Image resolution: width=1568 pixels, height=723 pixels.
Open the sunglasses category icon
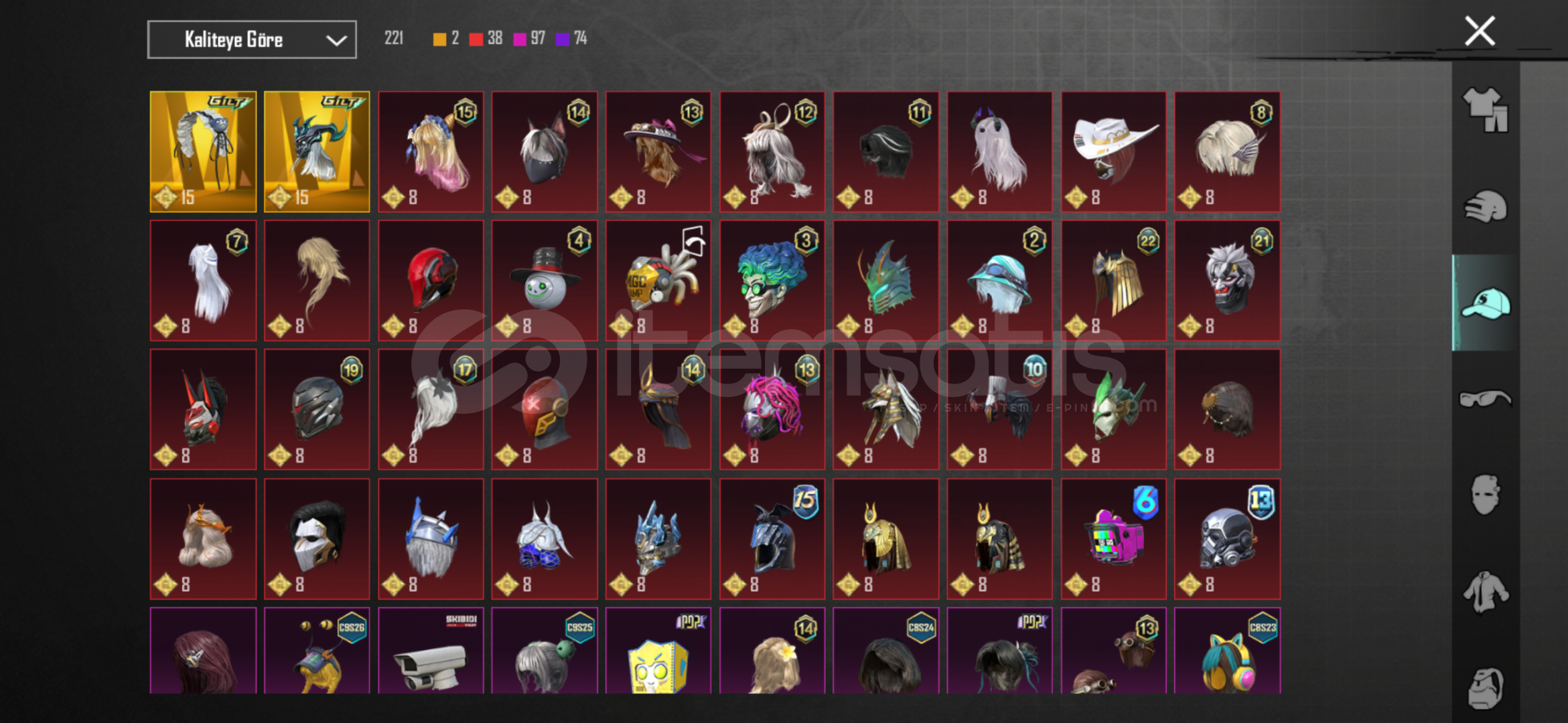point(1486,399)
